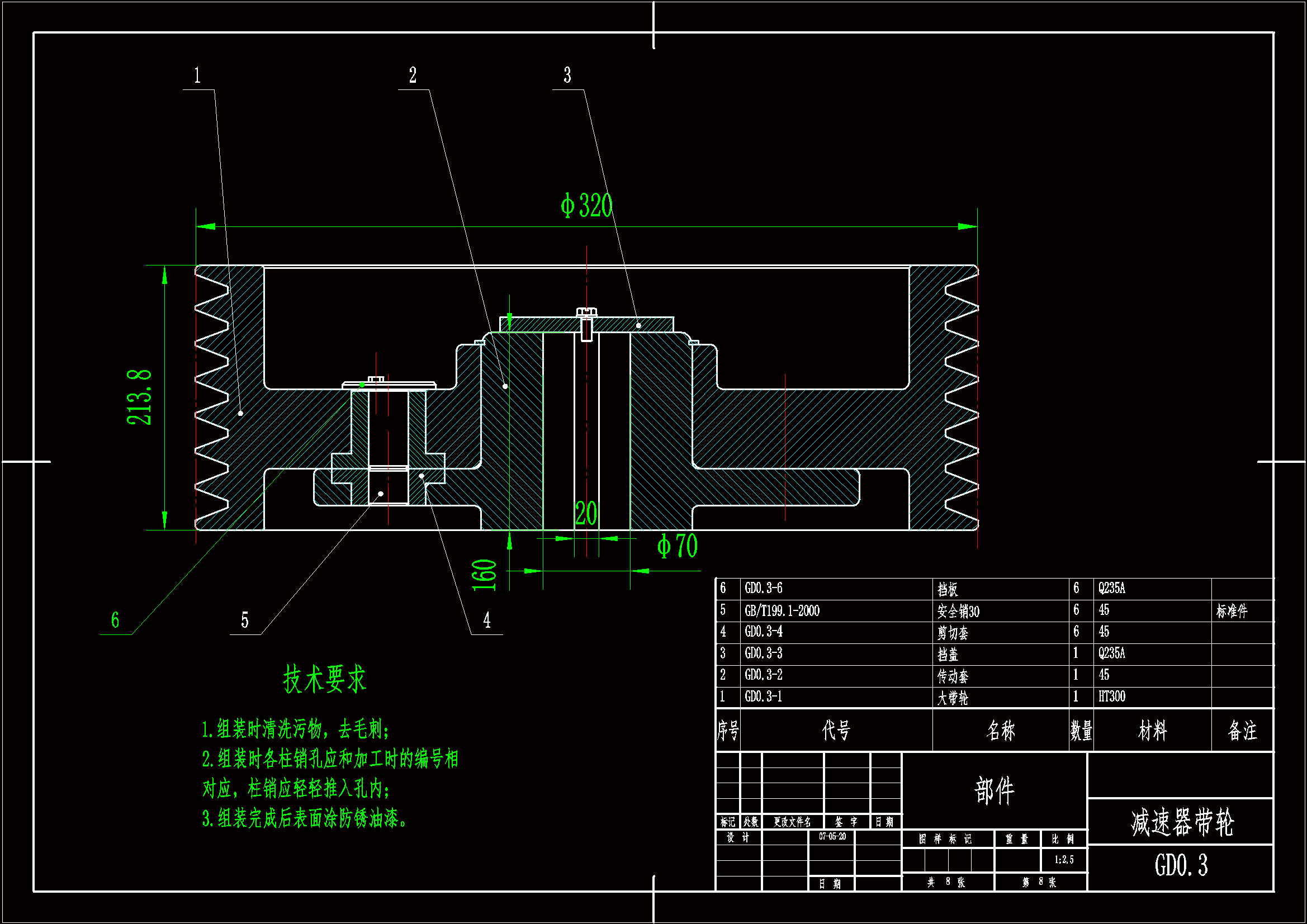This screenshot has height=924, width=1307.
Task: Click part balloon number 6 in green
Action: coord(115,620)
